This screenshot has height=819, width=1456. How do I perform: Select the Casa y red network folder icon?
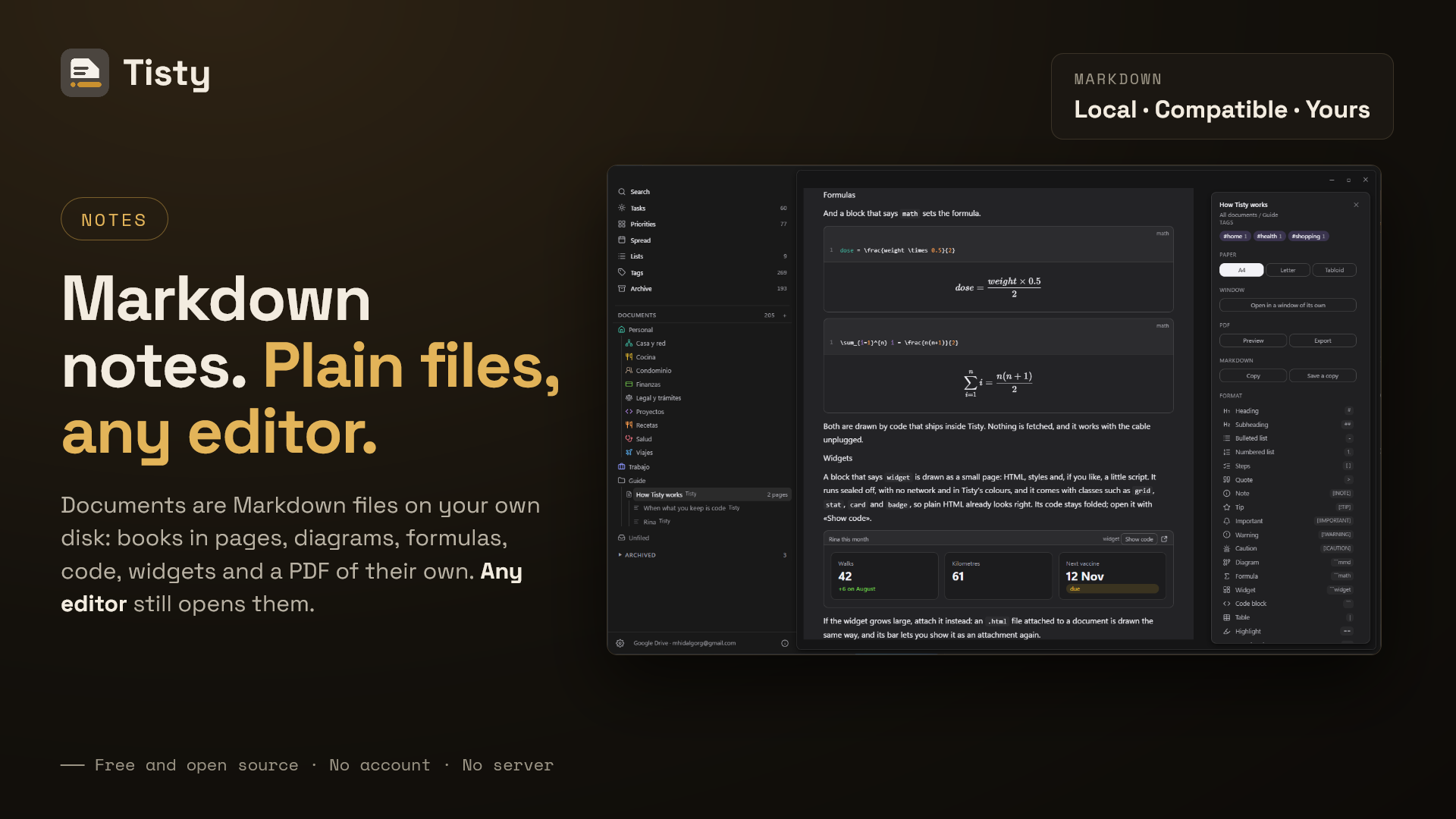pos(629,344)
